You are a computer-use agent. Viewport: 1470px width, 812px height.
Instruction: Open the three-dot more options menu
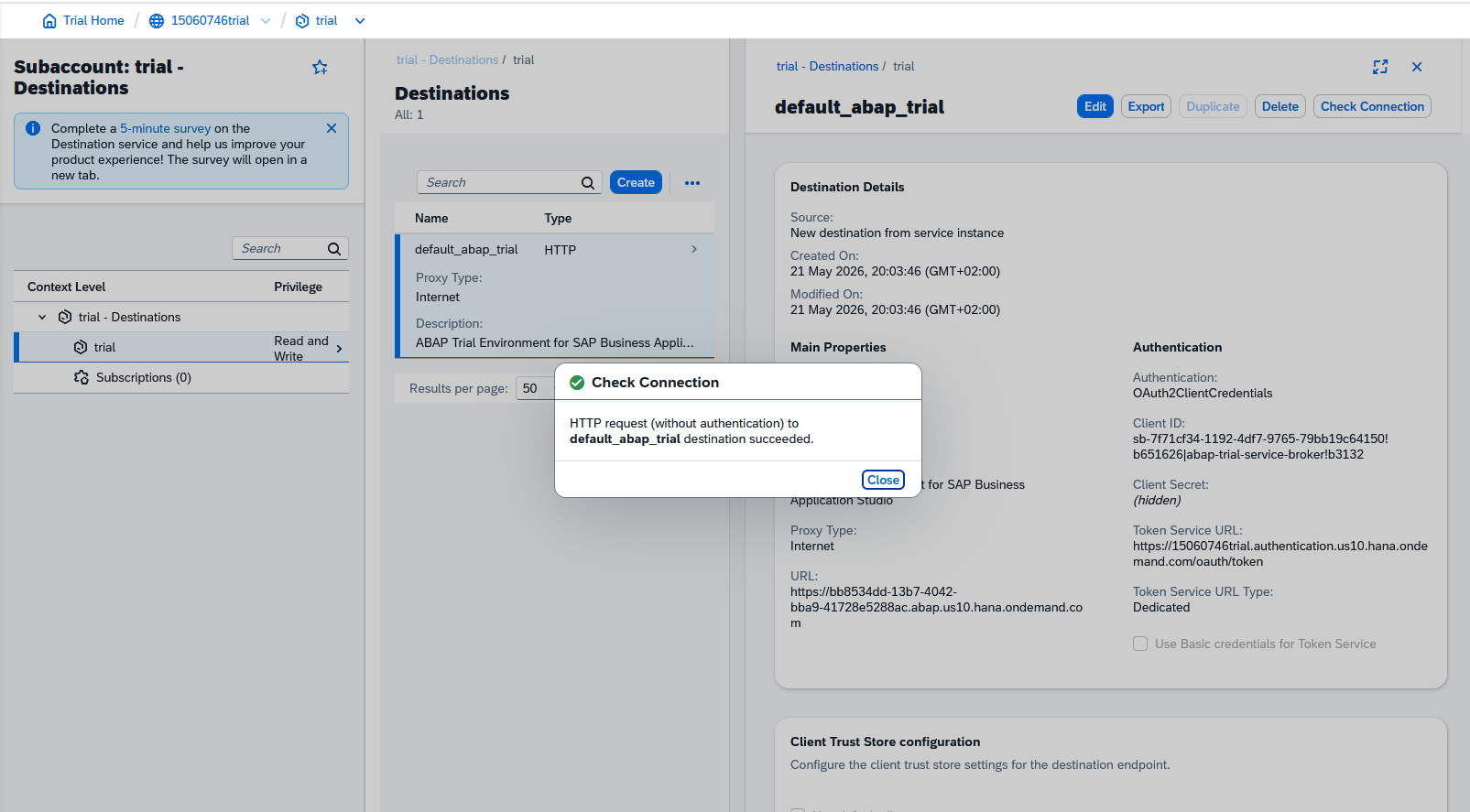pos(692,183)
